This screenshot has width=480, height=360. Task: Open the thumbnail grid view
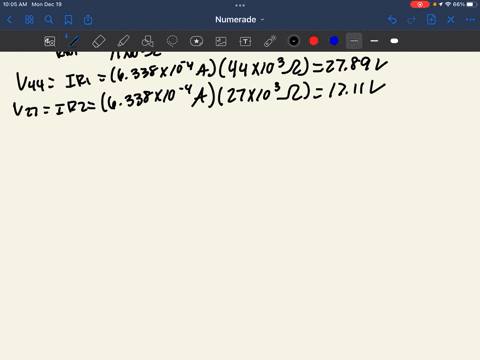[x=29, y=20]
